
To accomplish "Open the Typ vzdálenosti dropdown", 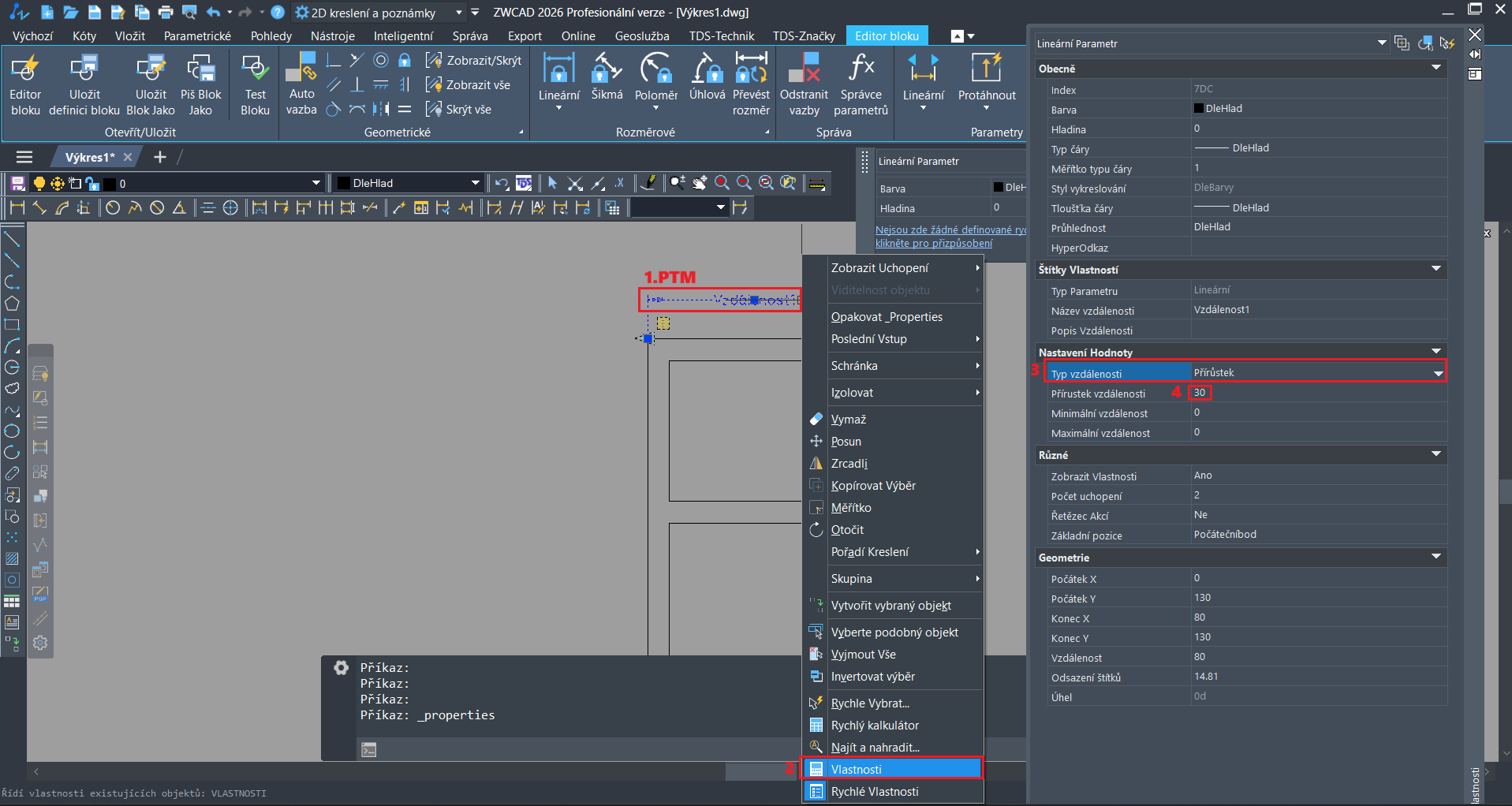I will [1439, 373].
